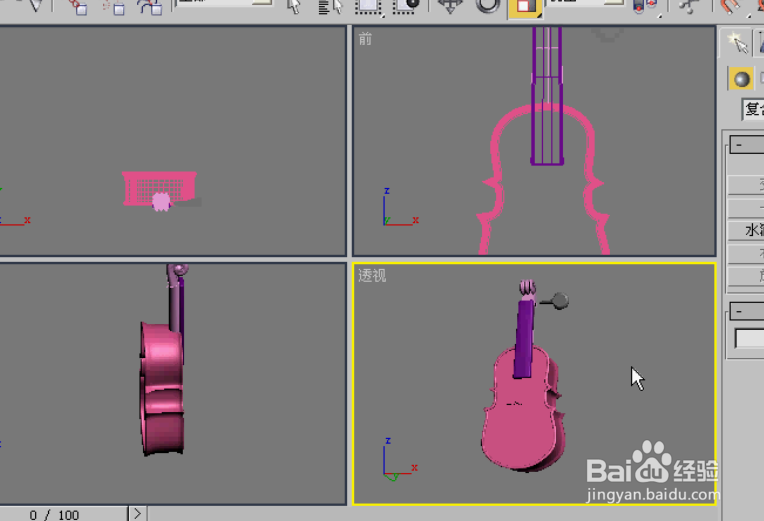Activate the Select and Rotate tool
This screenshot has width=764, height=521.
[487, 6]
